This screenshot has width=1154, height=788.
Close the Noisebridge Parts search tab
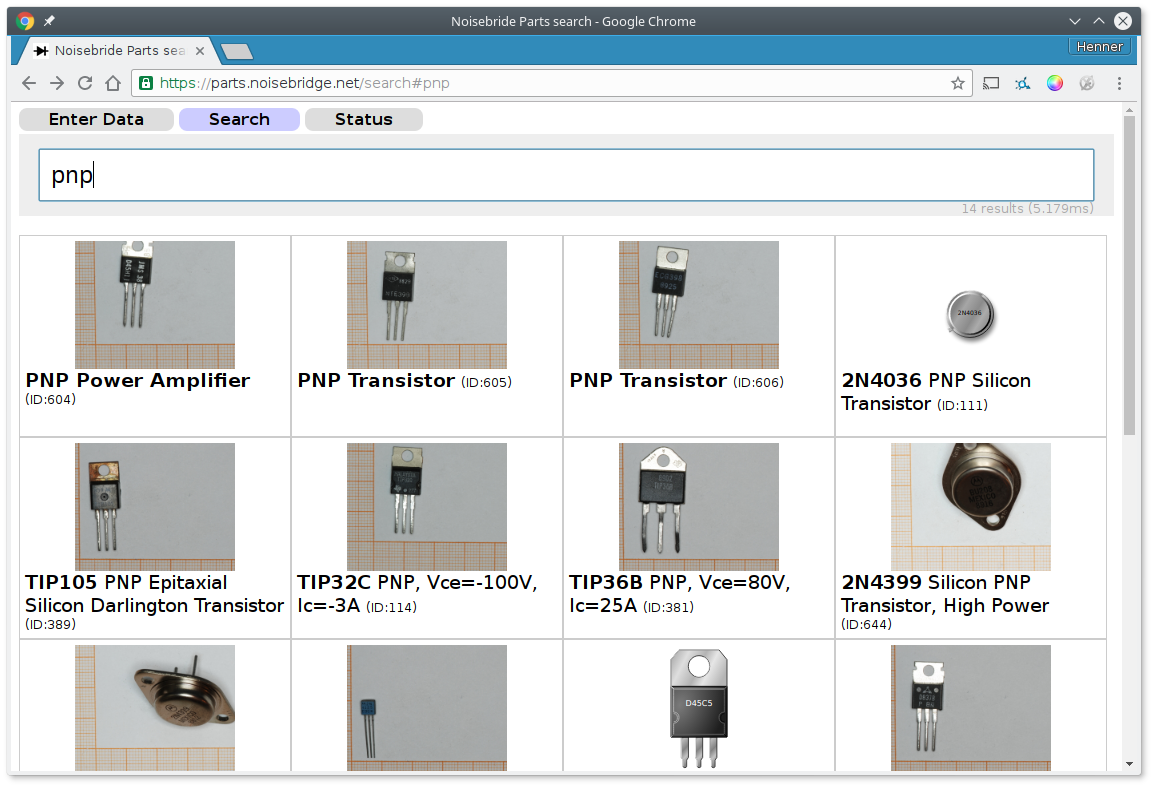pos(199,51)
